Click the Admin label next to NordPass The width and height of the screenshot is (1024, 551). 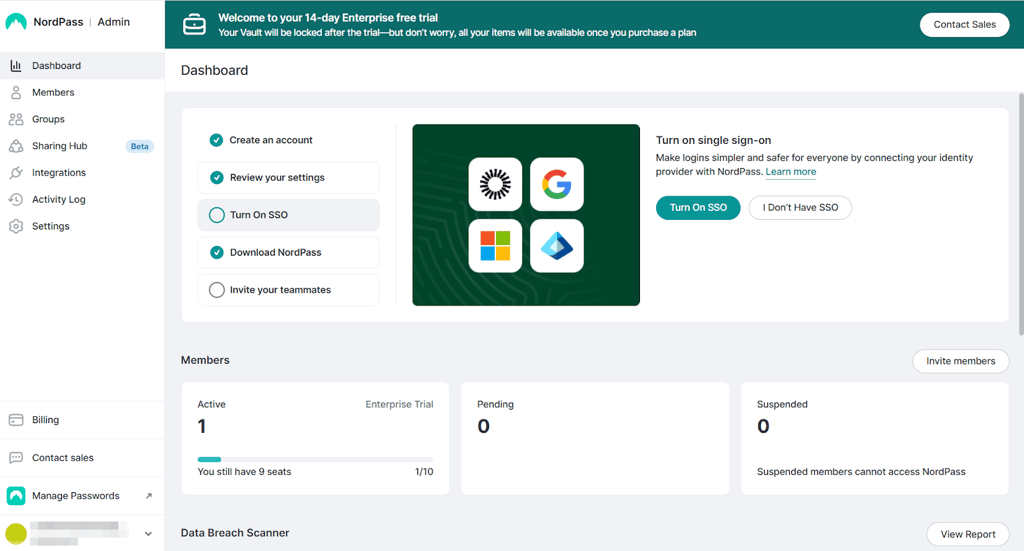pos(114,22)
